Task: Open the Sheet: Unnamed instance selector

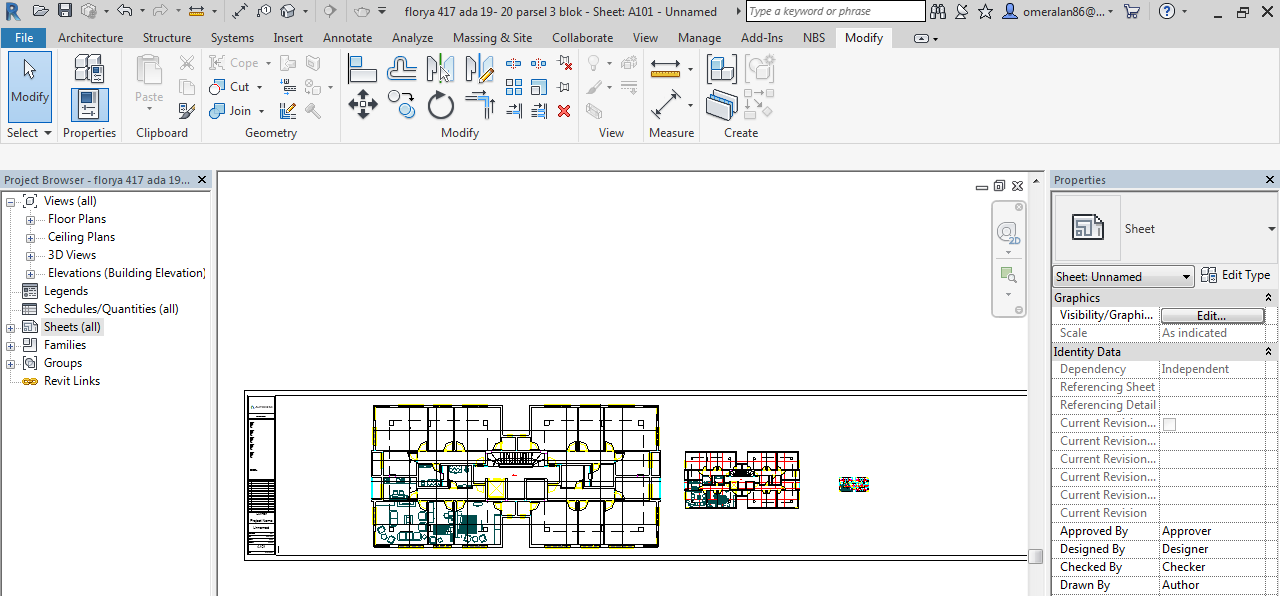Action: (1124, 277)
